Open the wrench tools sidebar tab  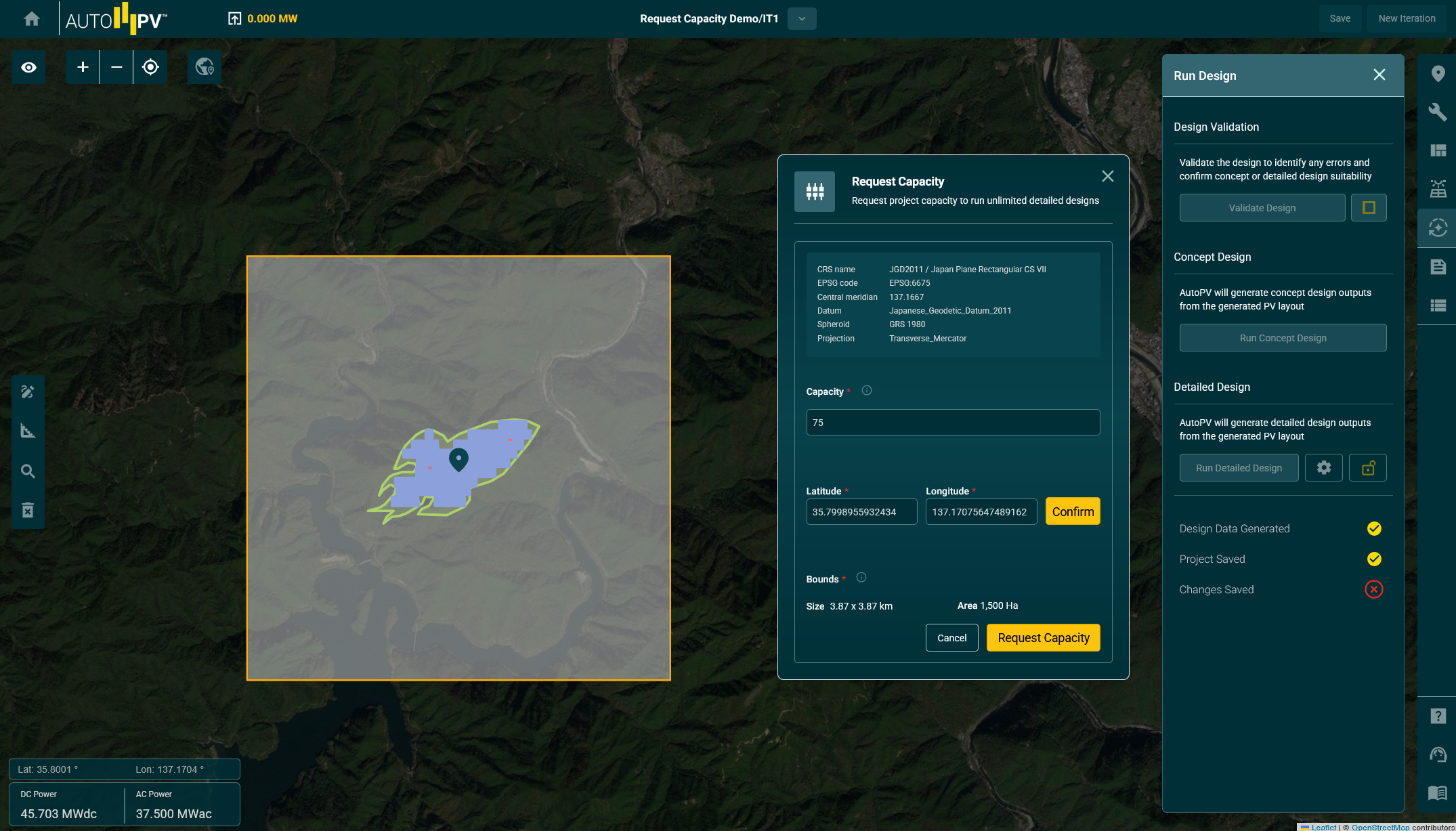pyautogui.click(x=1438, y=112)
